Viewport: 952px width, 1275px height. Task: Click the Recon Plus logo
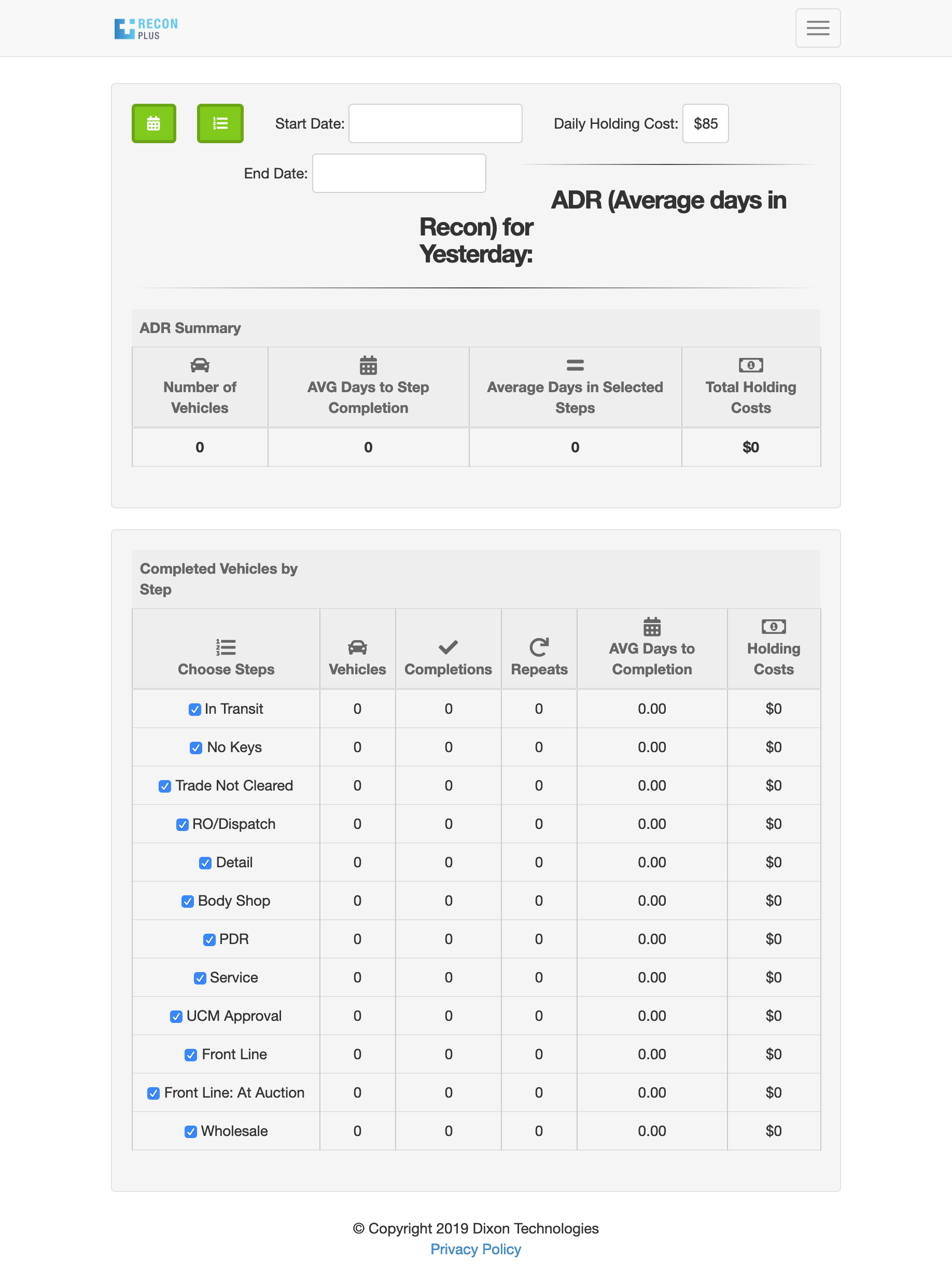point(146,28)
